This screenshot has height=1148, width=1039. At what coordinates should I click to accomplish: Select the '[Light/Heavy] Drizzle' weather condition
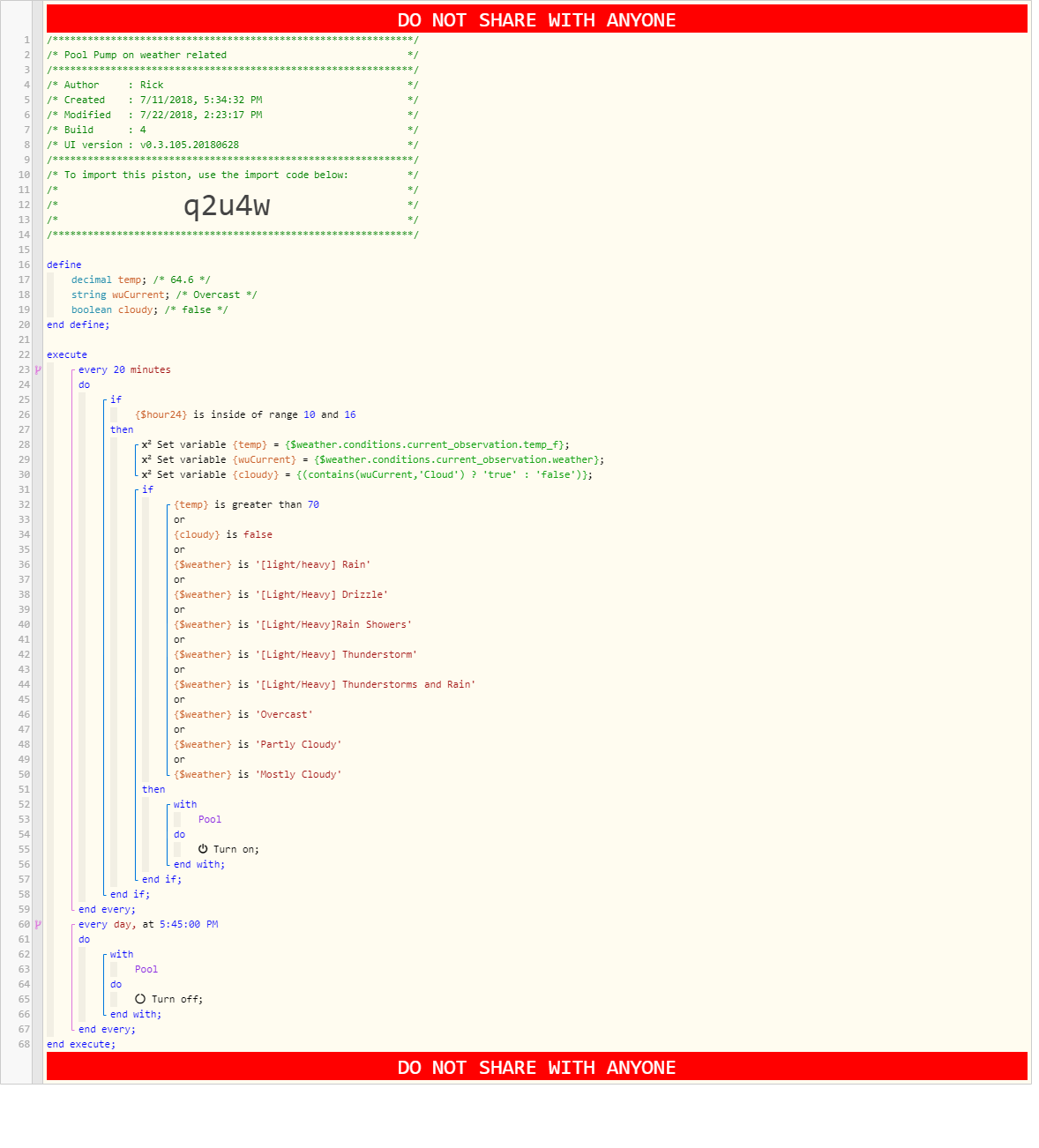[280, 594]
